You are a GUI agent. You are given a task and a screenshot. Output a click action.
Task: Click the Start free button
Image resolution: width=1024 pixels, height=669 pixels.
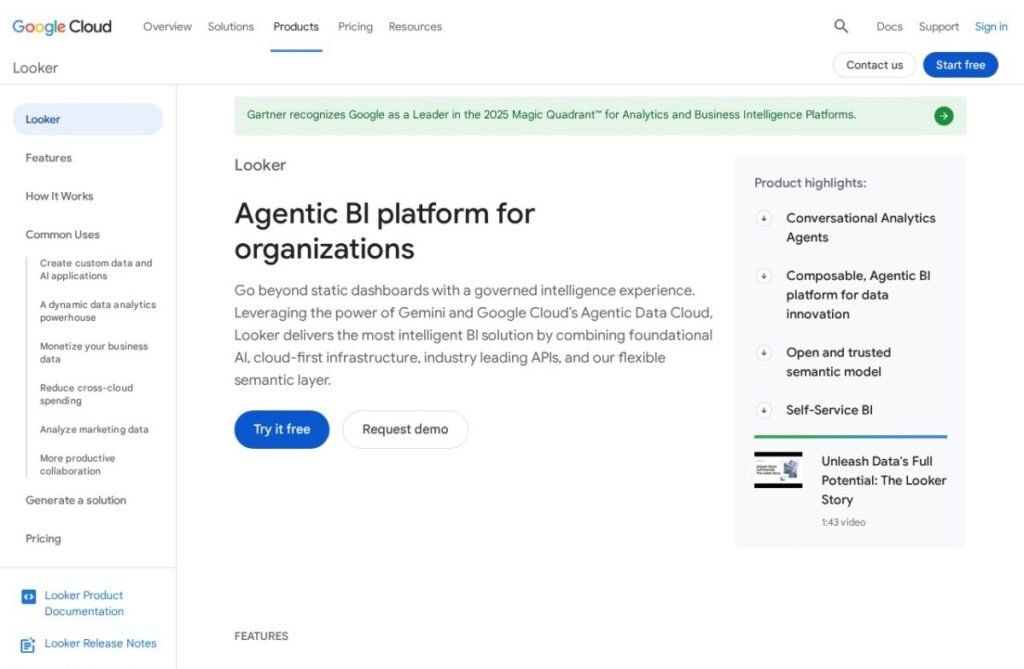tap(960, 65)
